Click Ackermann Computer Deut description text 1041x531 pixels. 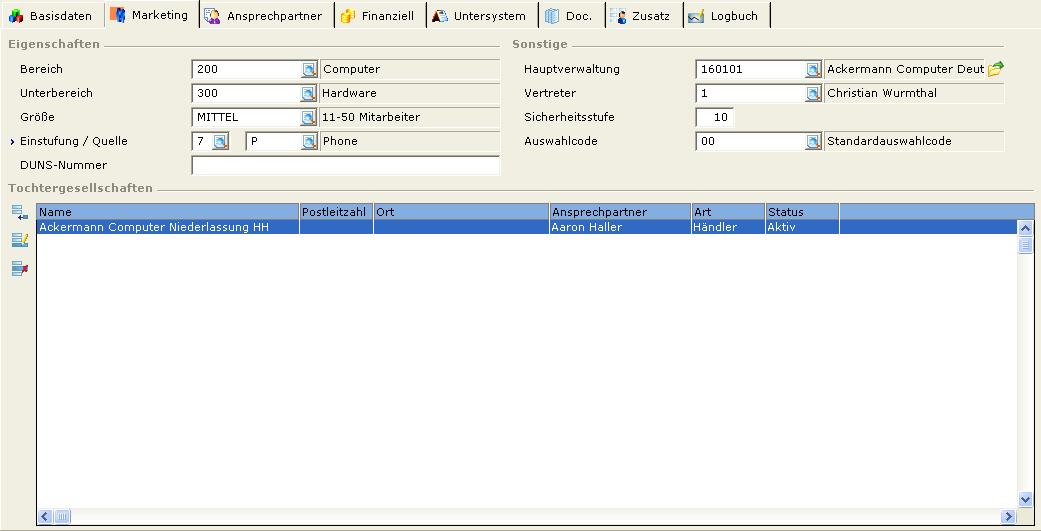906,69
